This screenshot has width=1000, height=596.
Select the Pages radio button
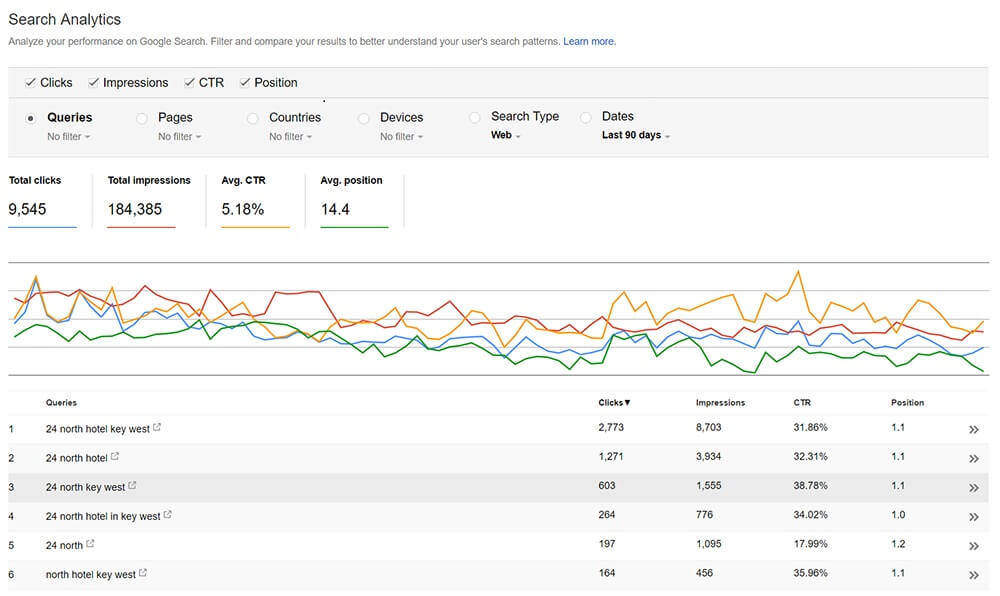click(142, 118)
